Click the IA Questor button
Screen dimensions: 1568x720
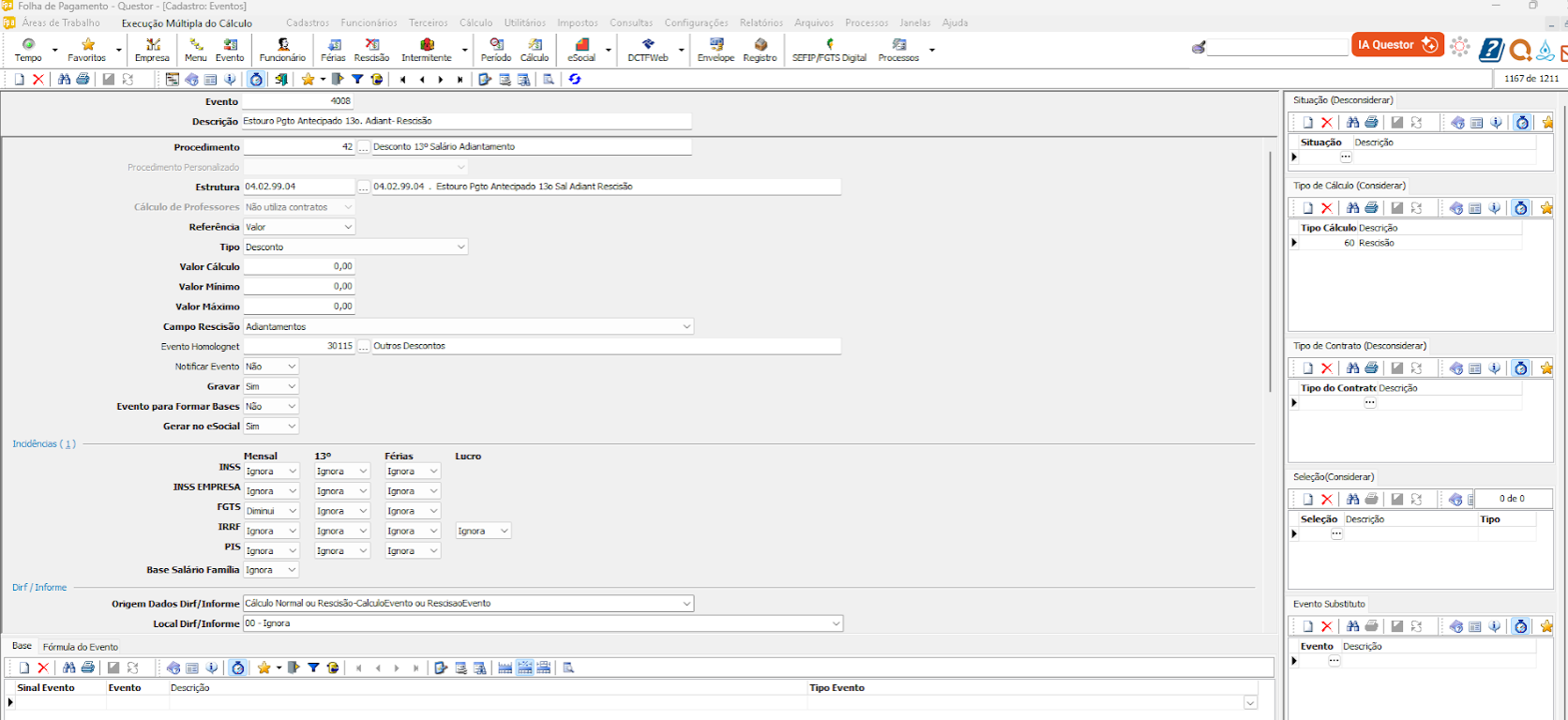tap(1396, 44)
